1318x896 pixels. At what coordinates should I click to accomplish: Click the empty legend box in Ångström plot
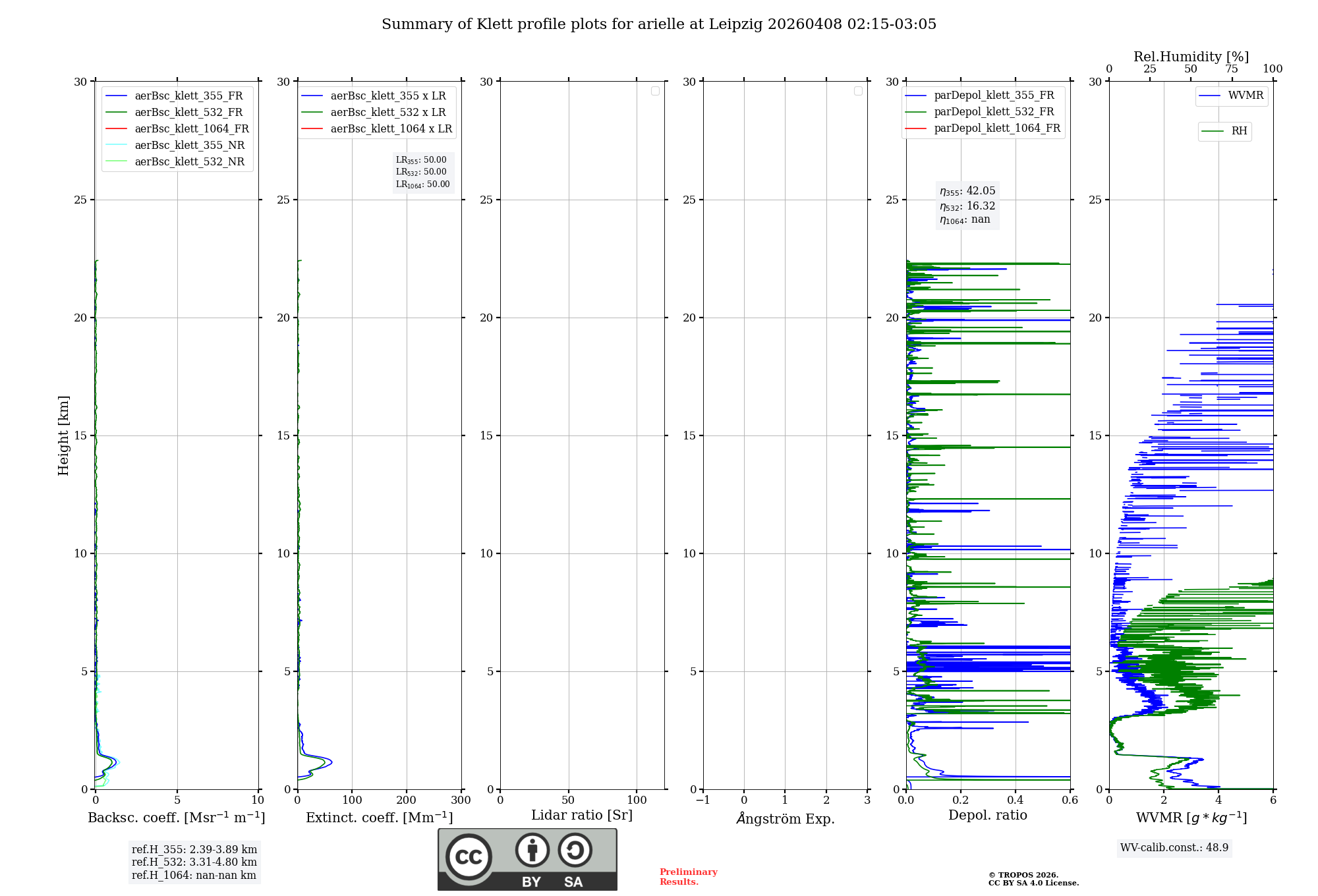858,91
